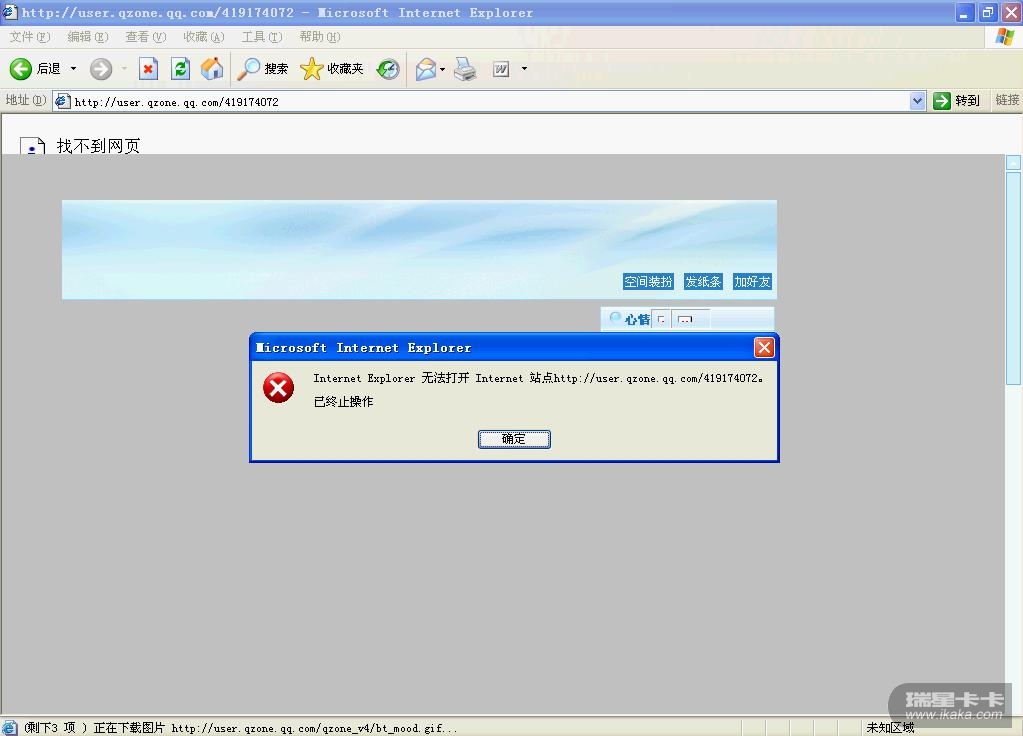1023x736 pixels.
Task: Click the Windows flag logo icon
Action: tap(1005, 37)
